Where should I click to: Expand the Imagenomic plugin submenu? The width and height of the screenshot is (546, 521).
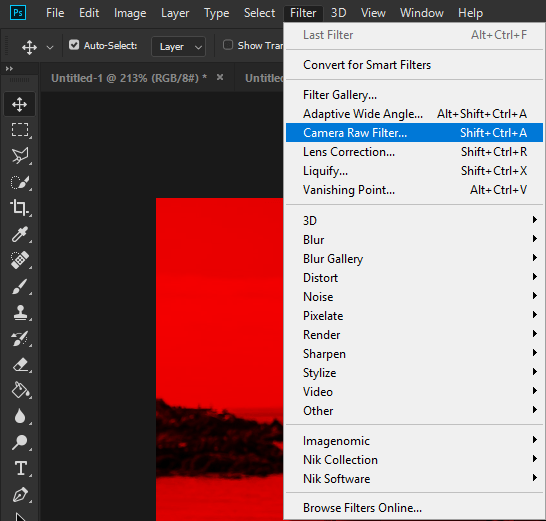click(x=414, y=441)
